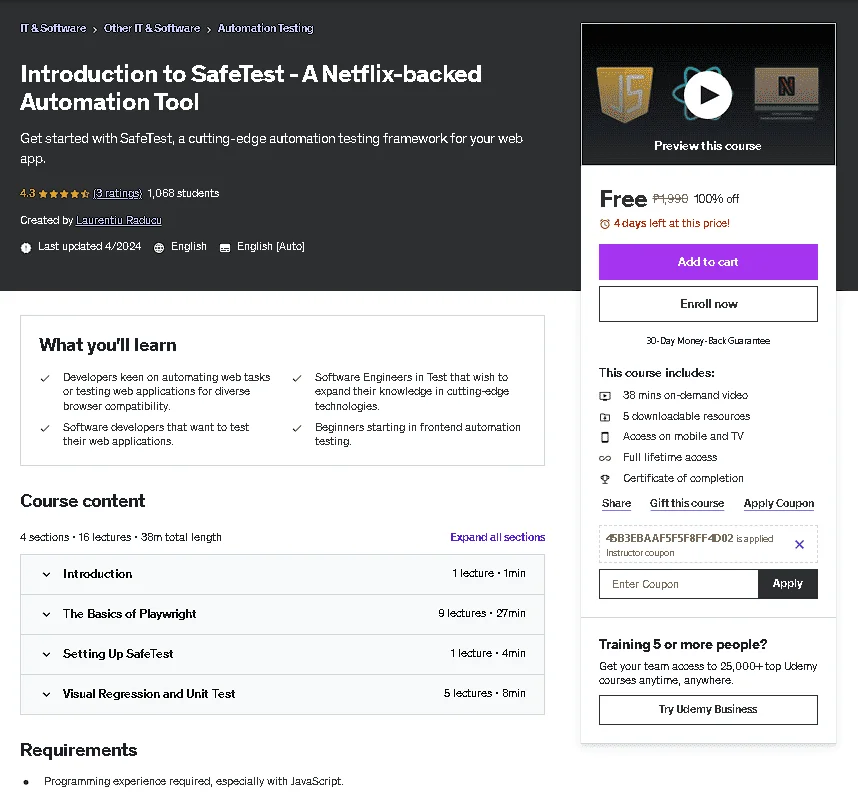Click 'Certificate of completion' text
858x804 pixels.
(683, 478)
